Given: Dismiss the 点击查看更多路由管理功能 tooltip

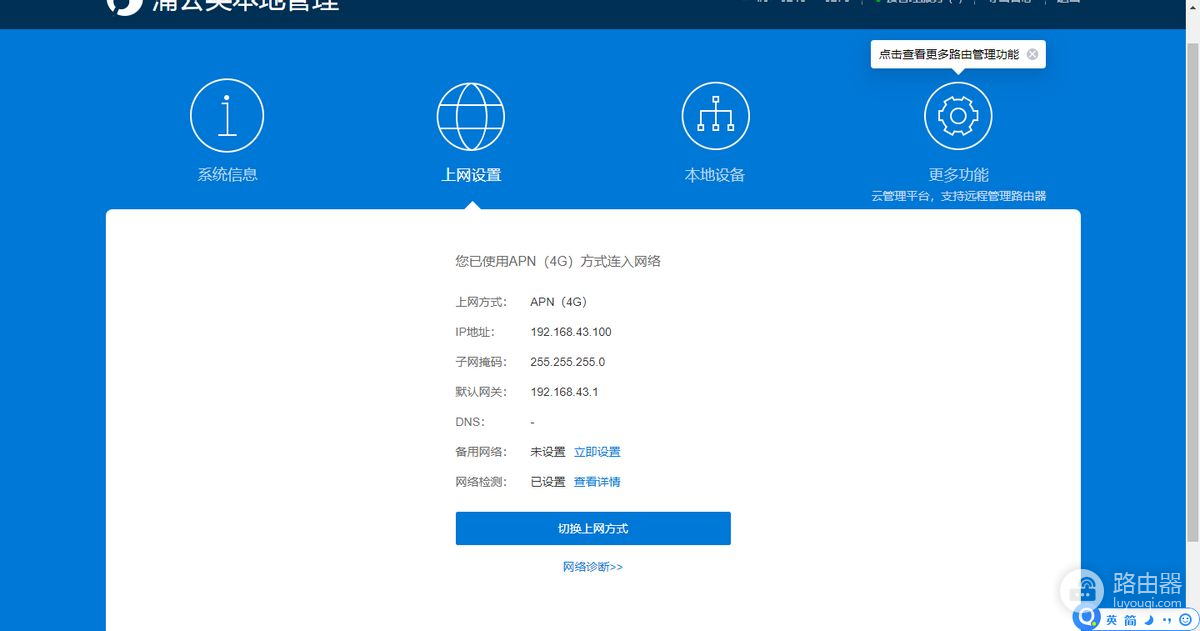Looking at the screenshot, I should click(1032, 54).
